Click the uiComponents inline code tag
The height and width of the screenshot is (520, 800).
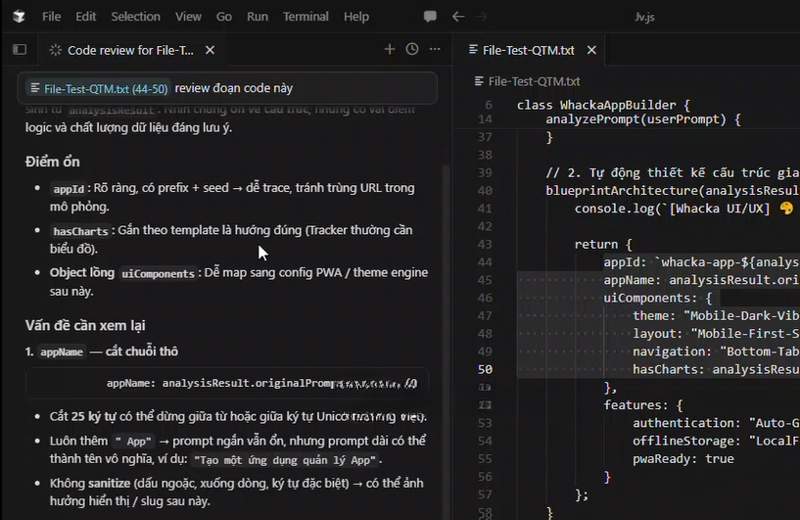point(158,274)
